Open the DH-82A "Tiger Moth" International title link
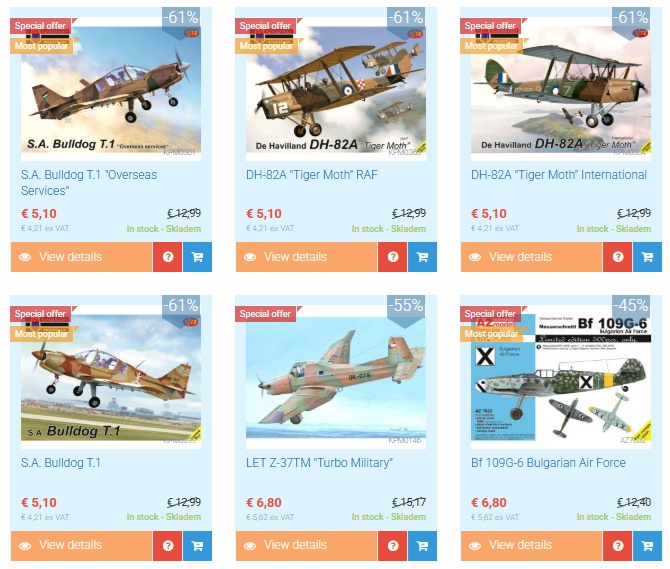This screenshot has height=569, width=670. tap(559, 175)
